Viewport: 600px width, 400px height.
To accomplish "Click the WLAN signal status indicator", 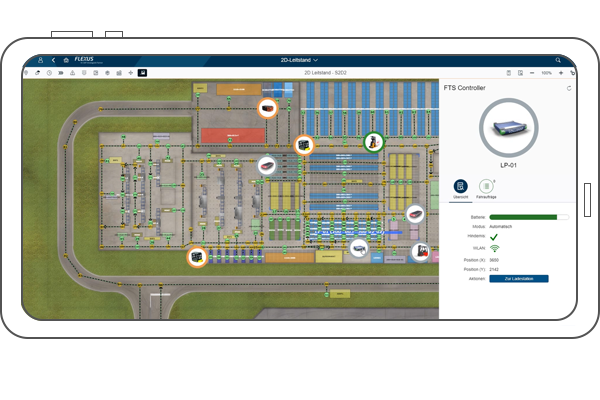I will point(494,247).
